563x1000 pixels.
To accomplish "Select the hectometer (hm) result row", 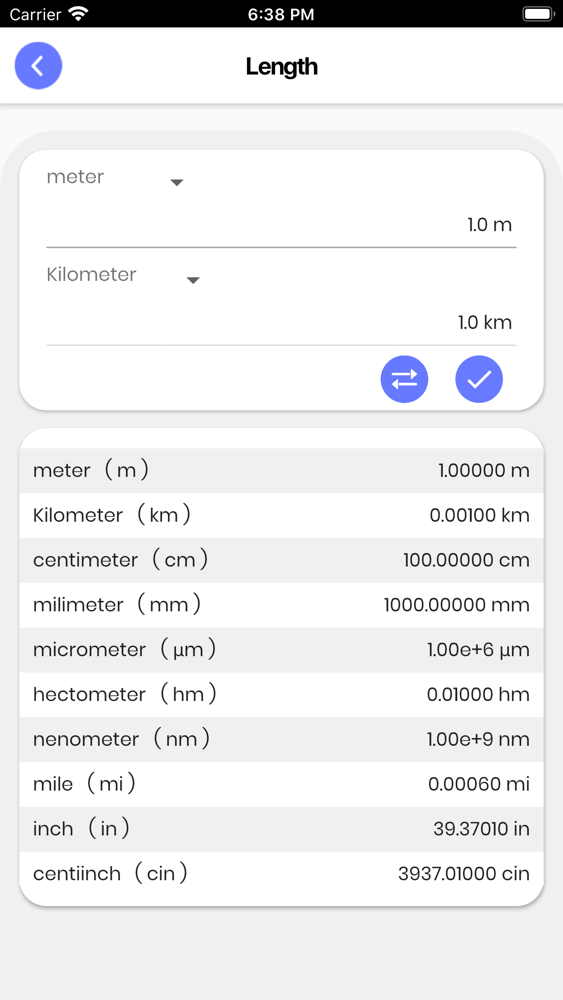I will 281,695.
